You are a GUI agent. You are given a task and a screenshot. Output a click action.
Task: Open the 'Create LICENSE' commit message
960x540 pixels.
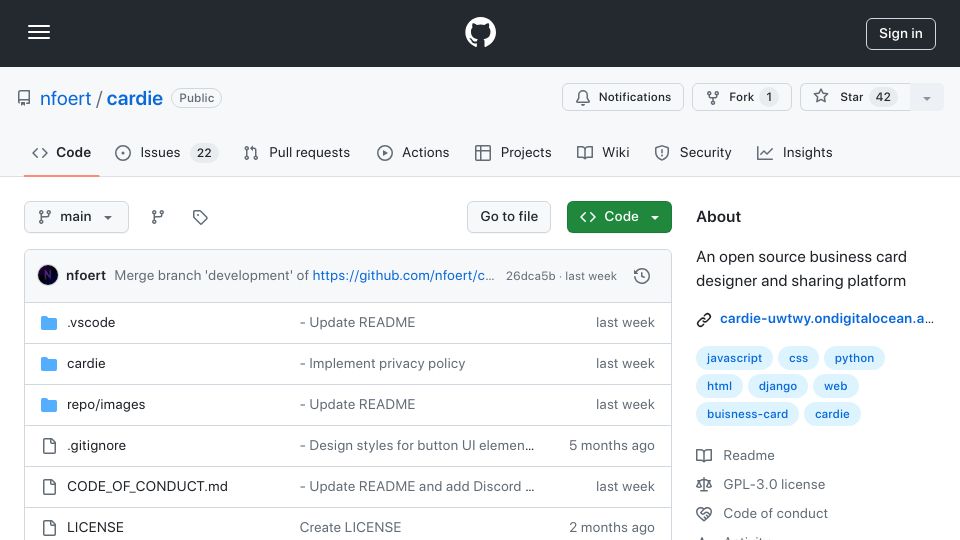(x=350, y=528)
